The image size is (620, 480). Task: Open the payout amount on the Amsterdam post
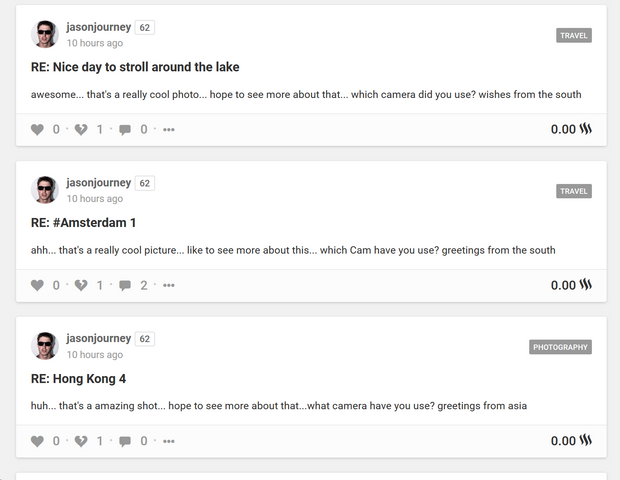tap(563, 285)
